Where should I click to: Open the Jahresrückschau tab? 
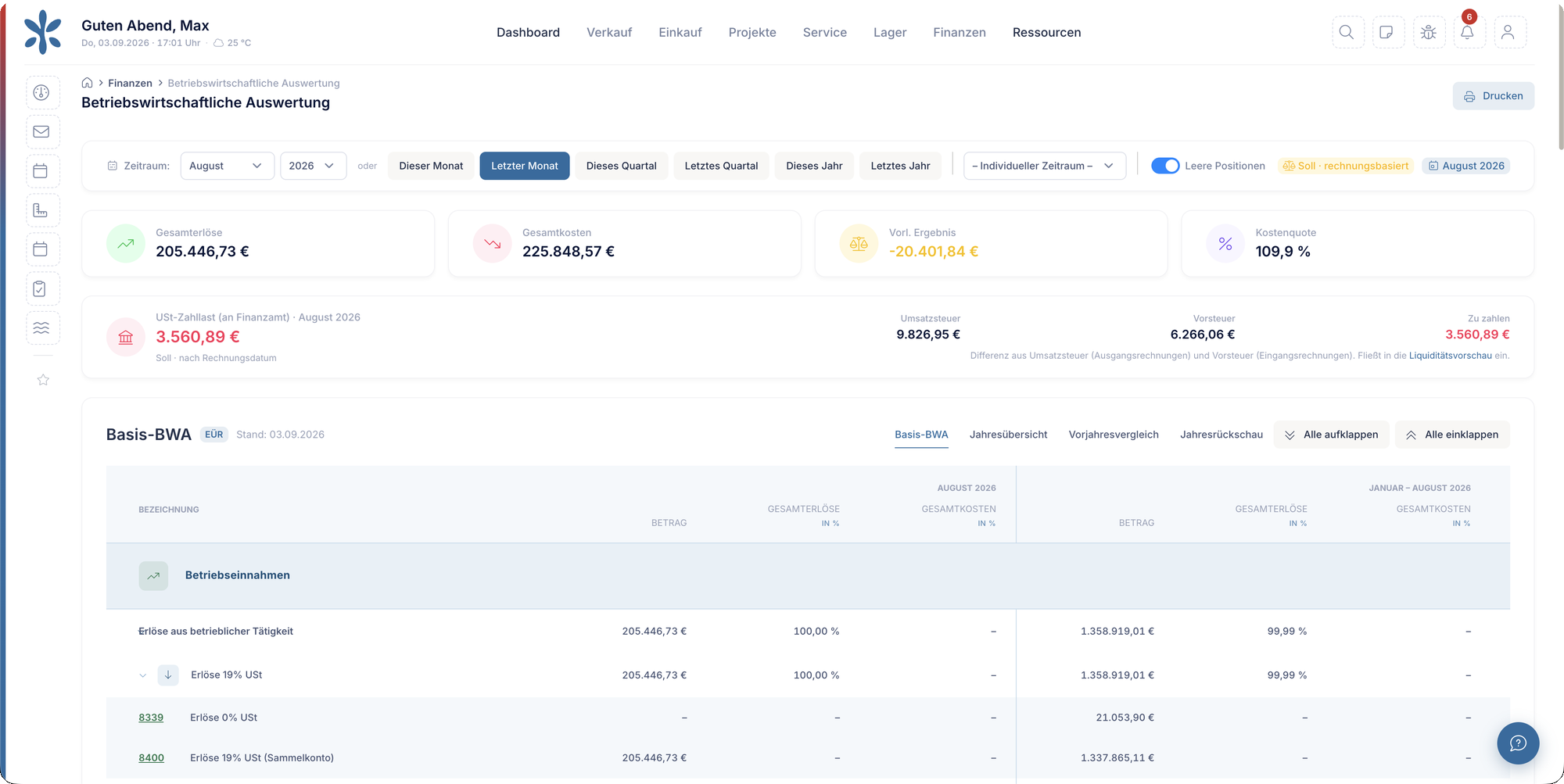click(1221, 435)
